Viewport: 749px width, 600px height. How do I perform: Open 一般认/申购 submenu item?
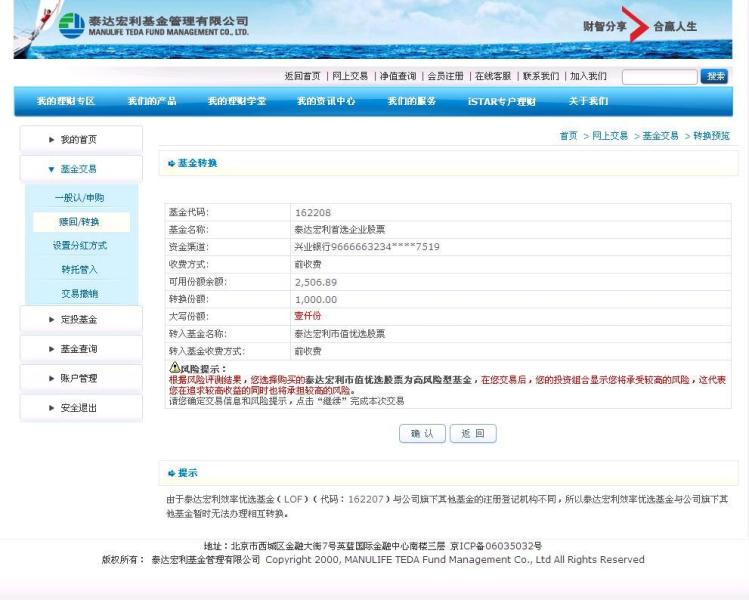pos(79,198)
